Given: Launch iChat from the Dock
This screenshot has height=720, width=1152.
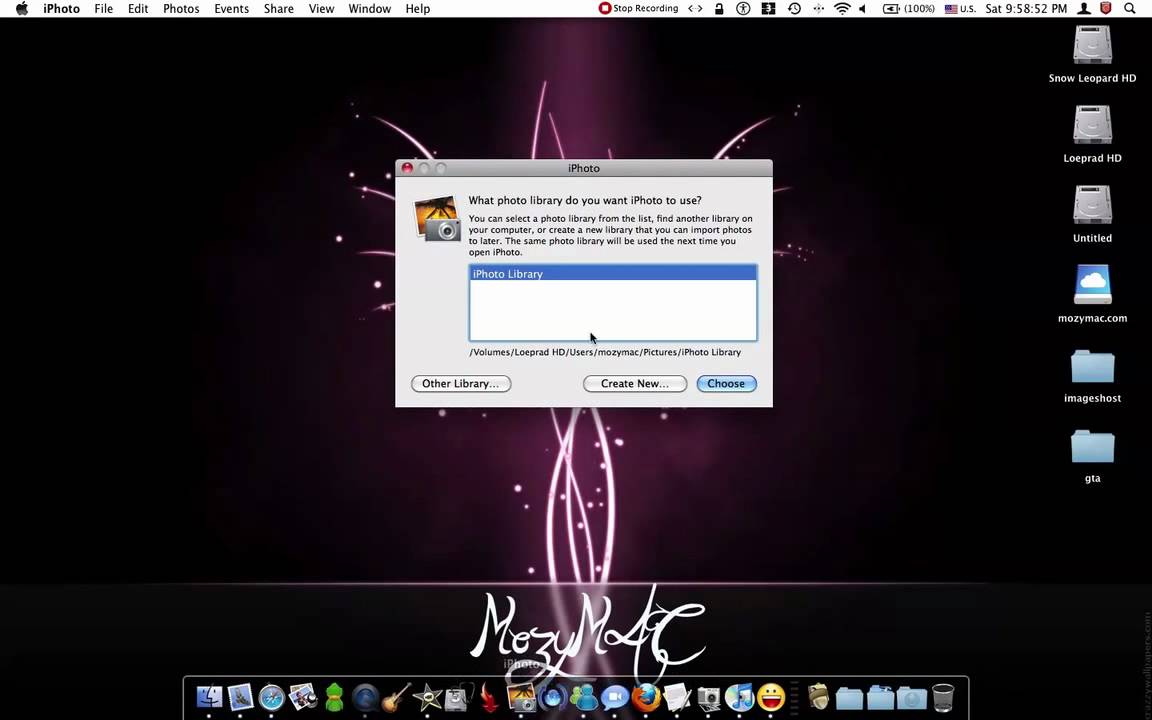Looking at the screenshot, I should 615,696.
